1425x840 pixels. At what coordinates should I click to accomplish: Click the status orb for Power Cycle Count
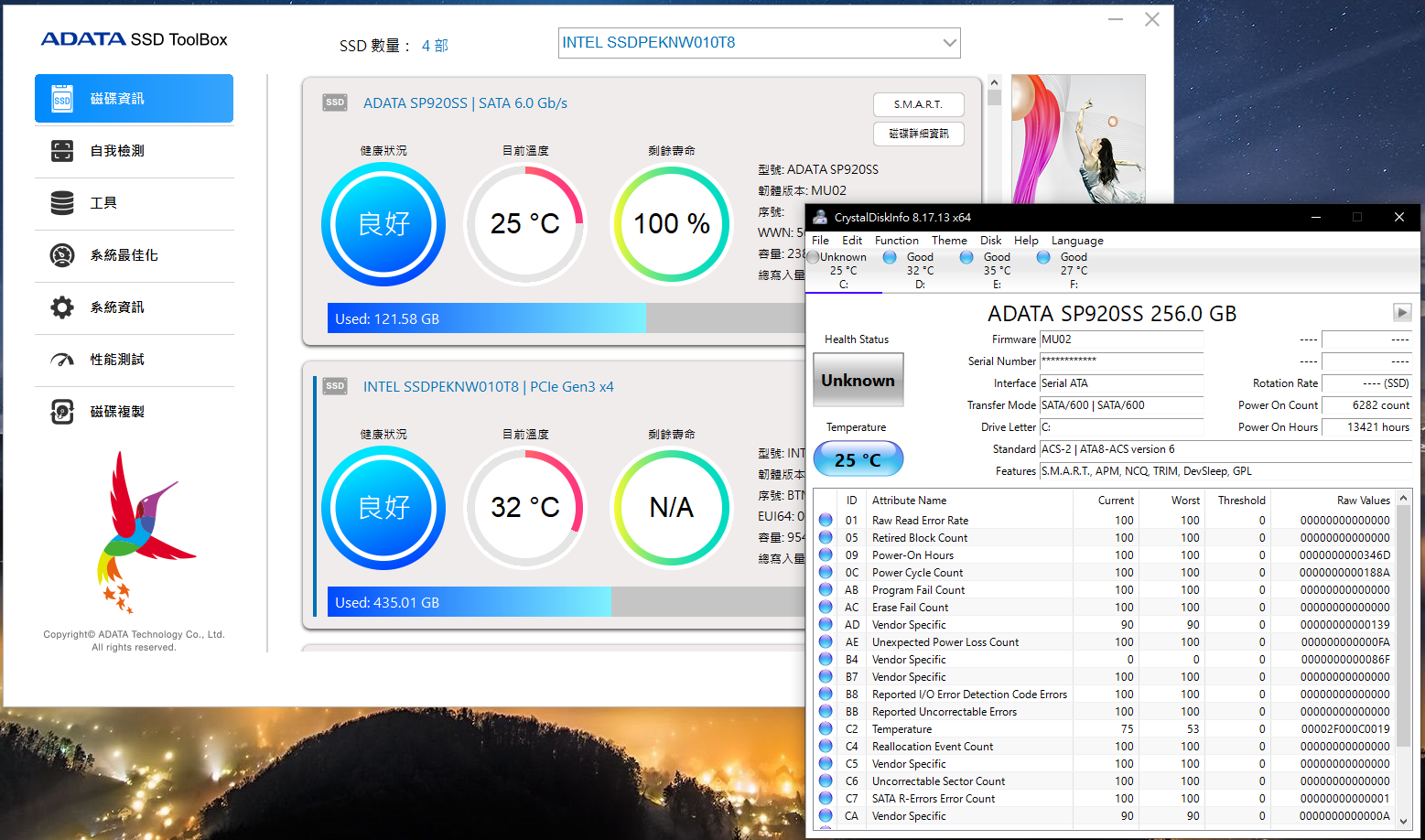click(826, 572)
